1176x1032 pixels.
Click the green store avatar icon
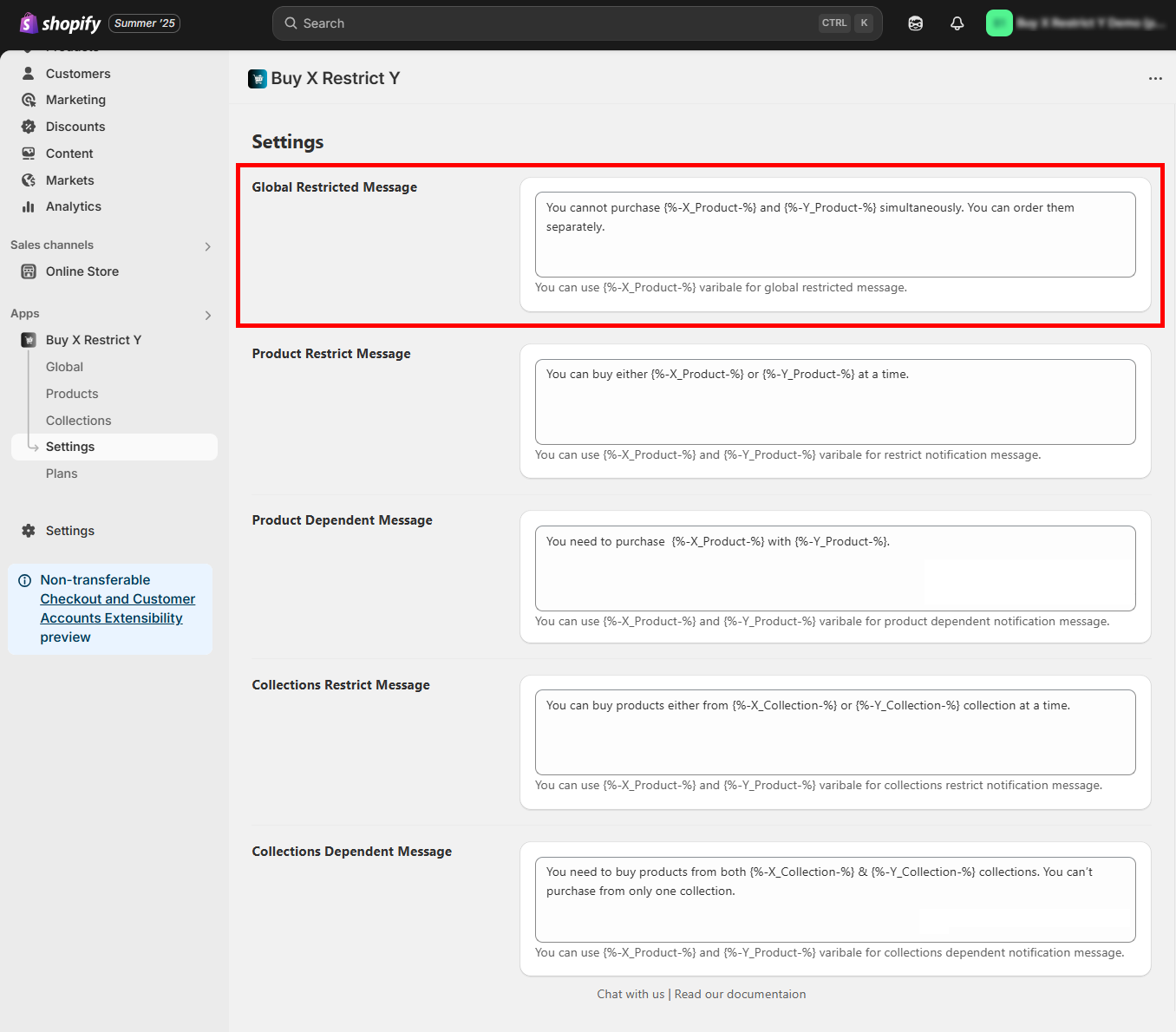pos(999,23)
